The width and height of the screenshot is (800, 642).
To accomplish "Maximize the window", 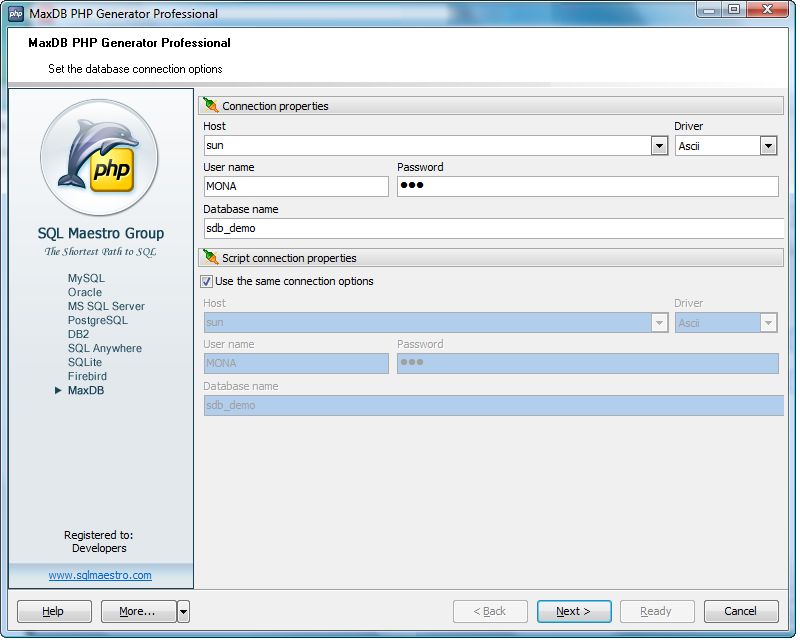I will 736,10.
